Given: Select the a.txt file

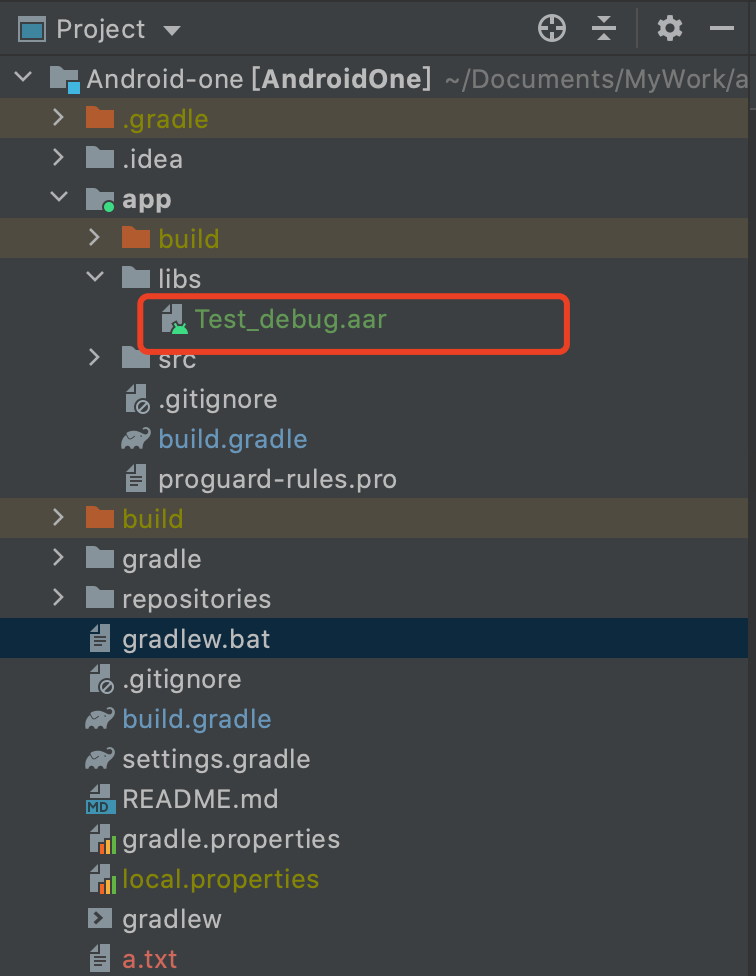Looking at the screenshot, I should tap(149, 959).
